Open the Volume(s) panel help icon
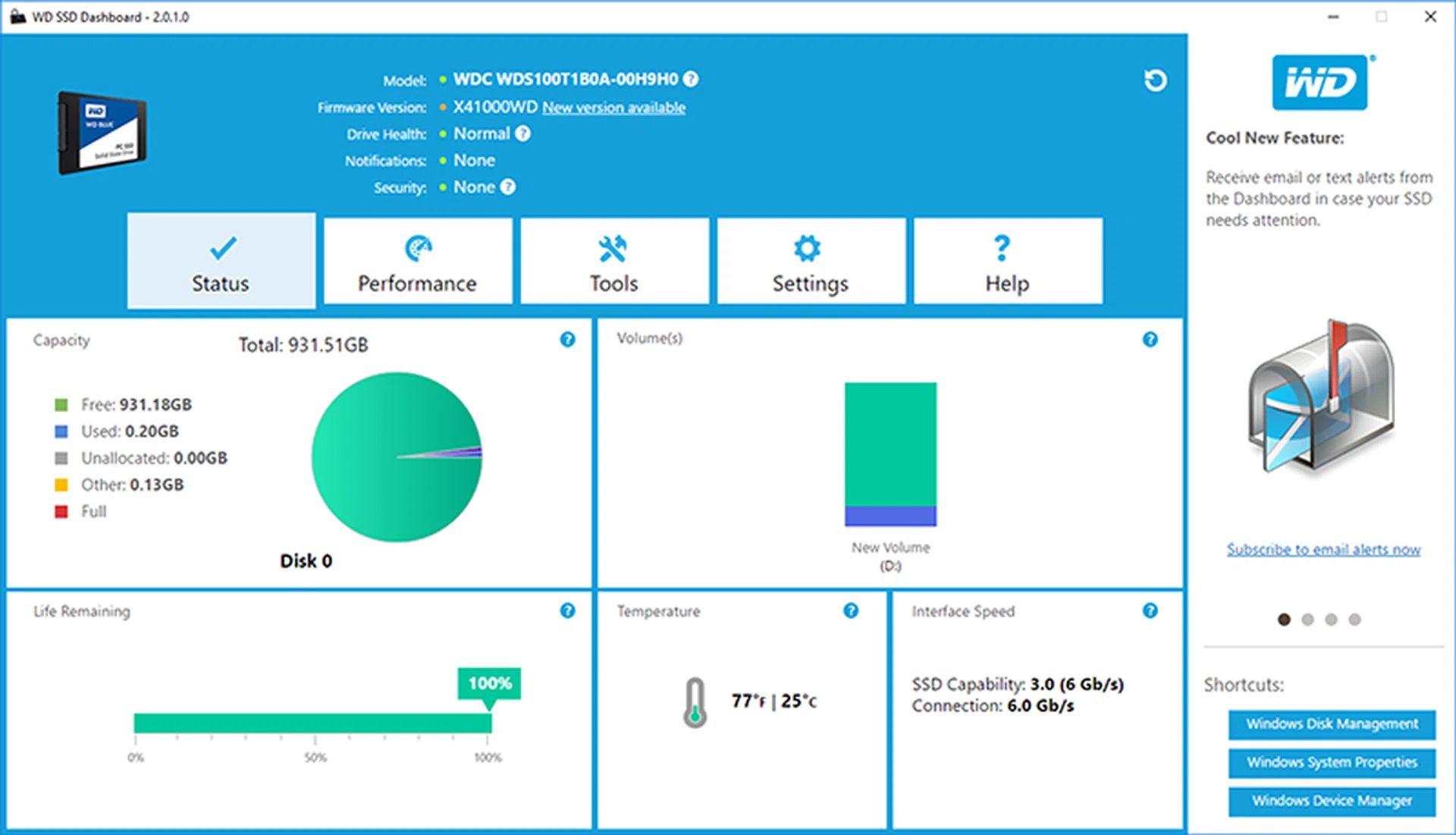 tap(1150, 340)
